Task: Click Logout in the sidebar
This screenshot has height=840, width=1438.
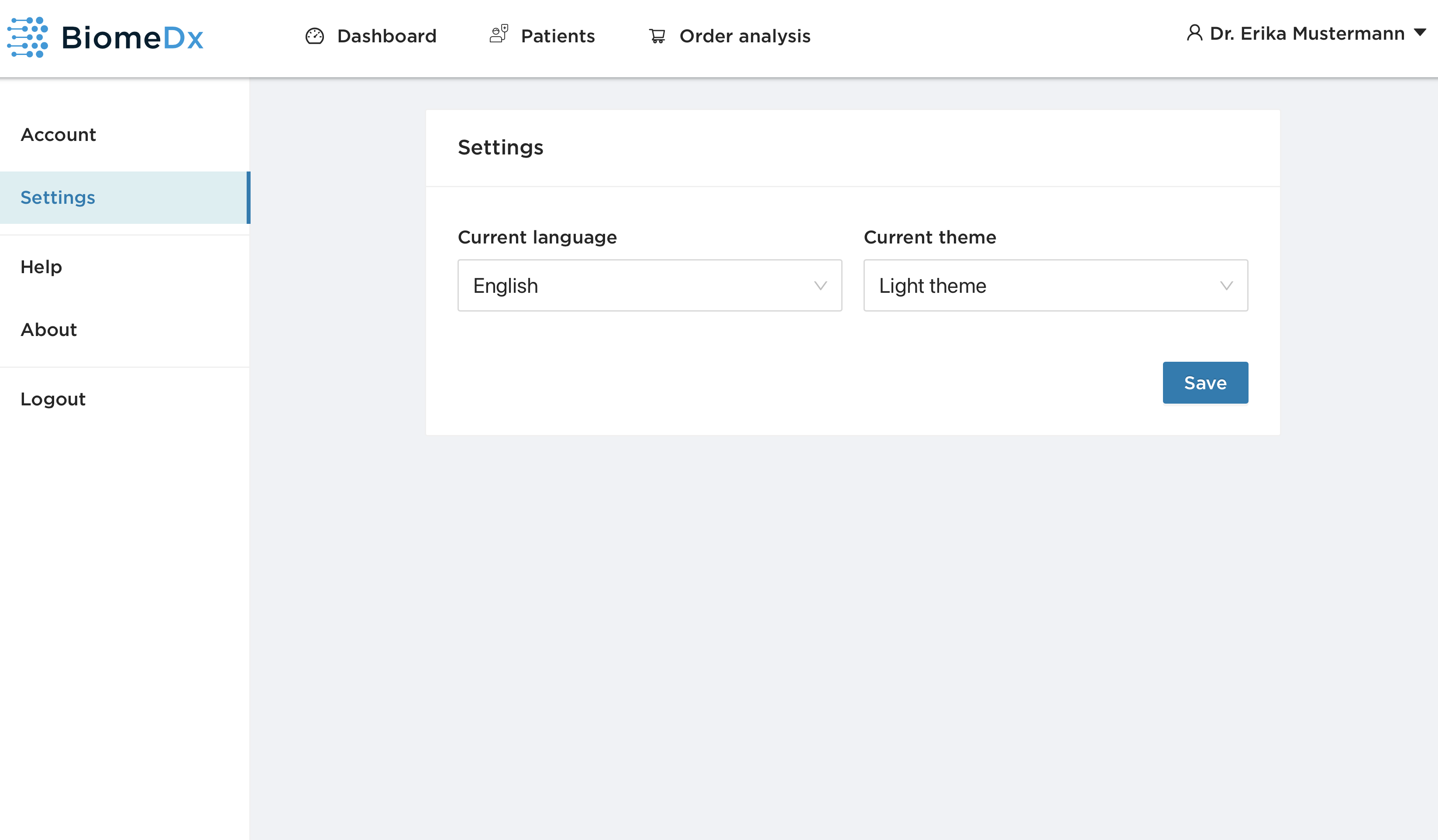Action: coord(124,399)
